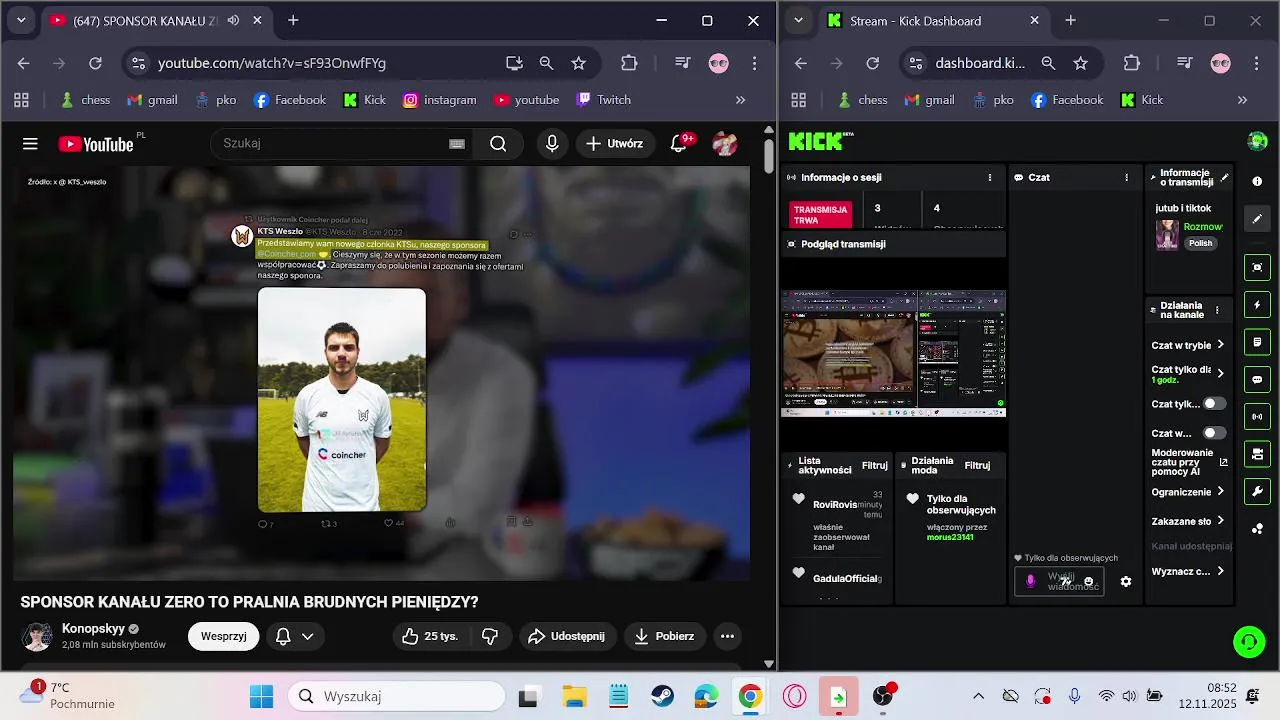
Task: Click the Windows taskbar 'Wyszukaj' search box
Action: [396, 697]
